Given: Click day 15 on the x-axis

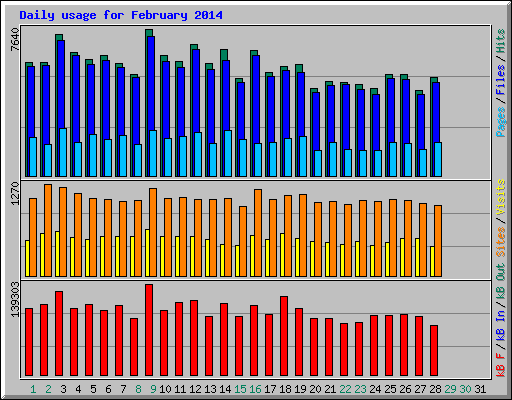Looking at the screenshot, I should (240, 389).
